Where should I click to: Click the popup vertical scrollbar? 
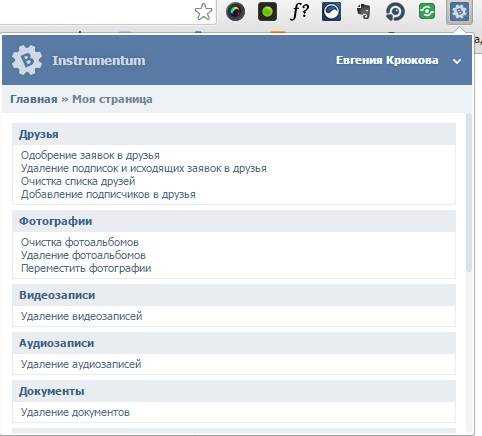pyautogui.click(x=469, y=192)
